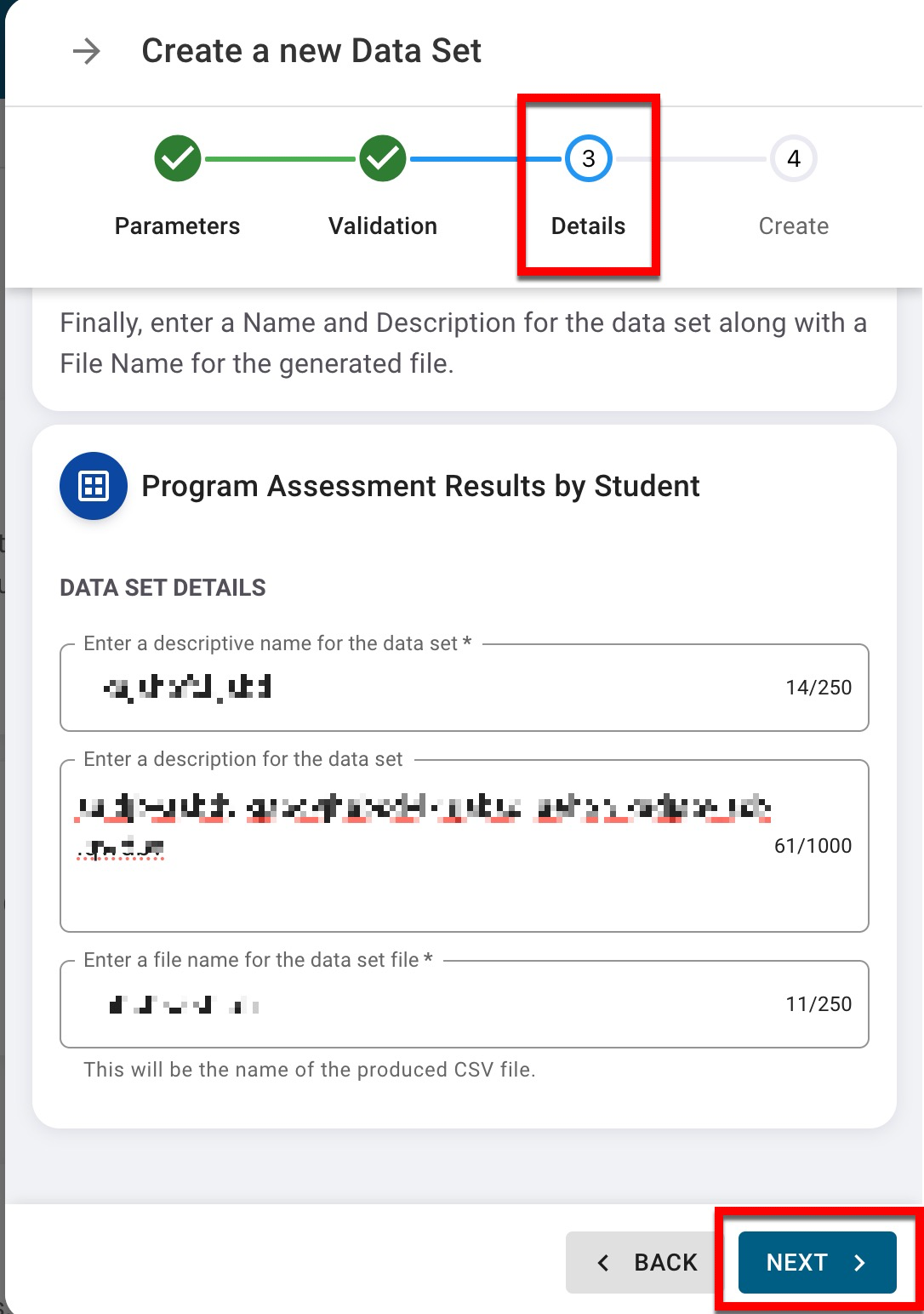Click the green checkmark above Validation
Image resolution: width=924 pixels, height=1314 pixels.
383,158
